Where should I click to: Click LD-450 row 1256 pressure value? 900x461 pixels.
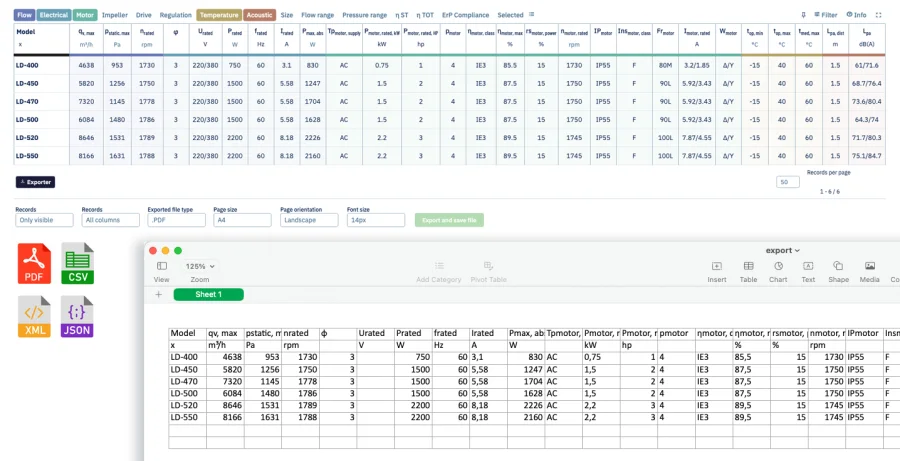pyautogui.click(x=117, y=83)
